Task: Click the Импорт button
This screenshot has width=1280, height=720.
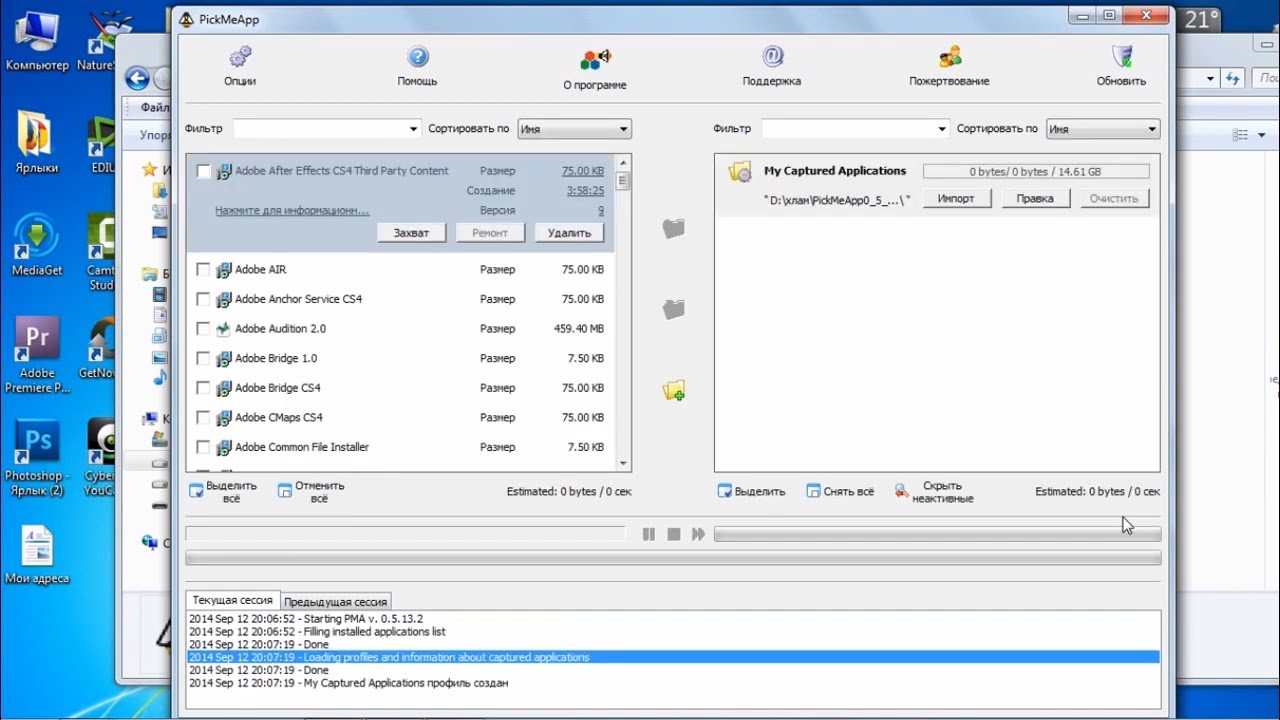Action: 956,198
